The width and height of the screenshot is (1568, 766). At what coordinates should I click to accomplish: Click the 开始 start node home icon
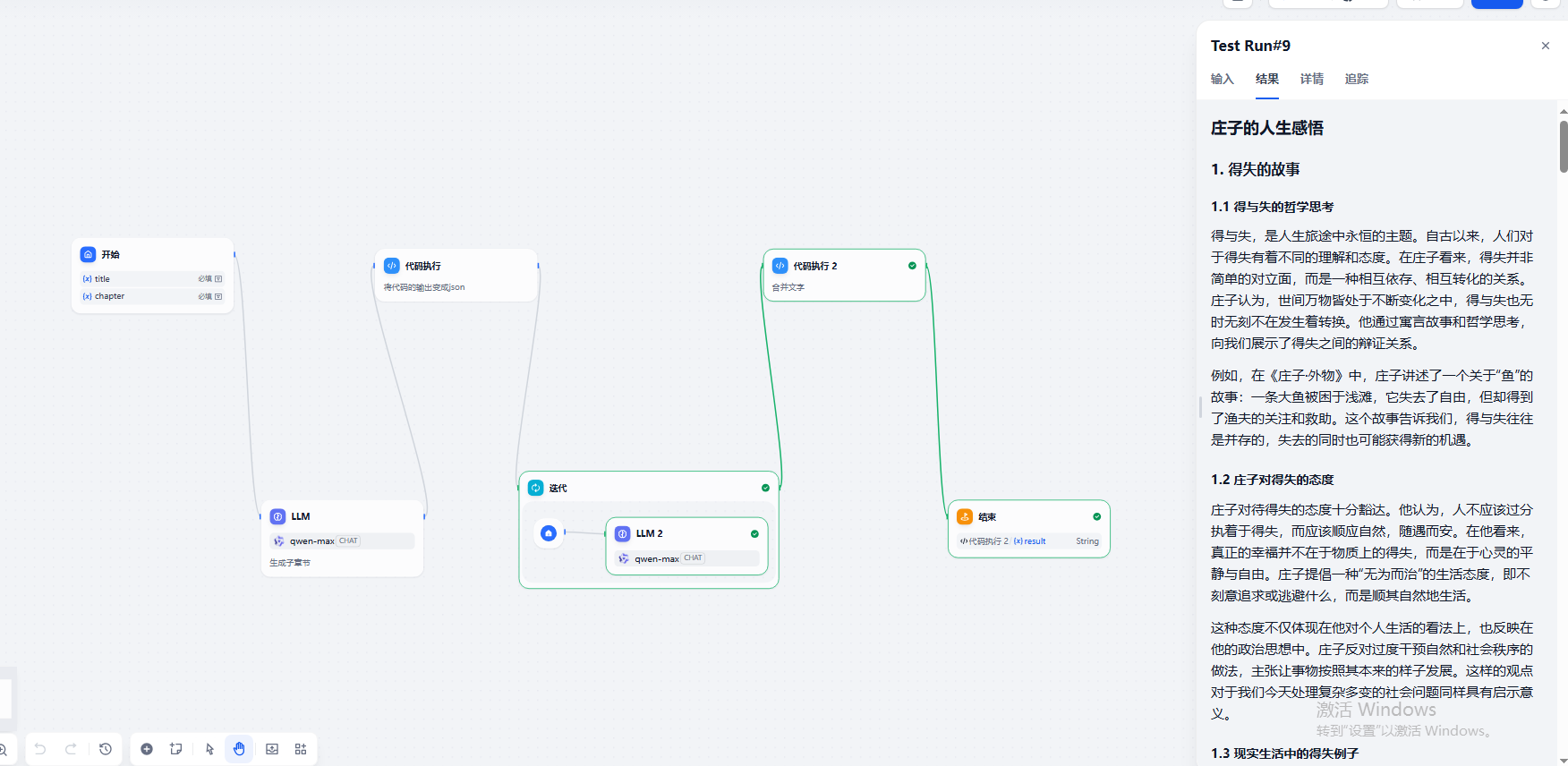[88, 254]
